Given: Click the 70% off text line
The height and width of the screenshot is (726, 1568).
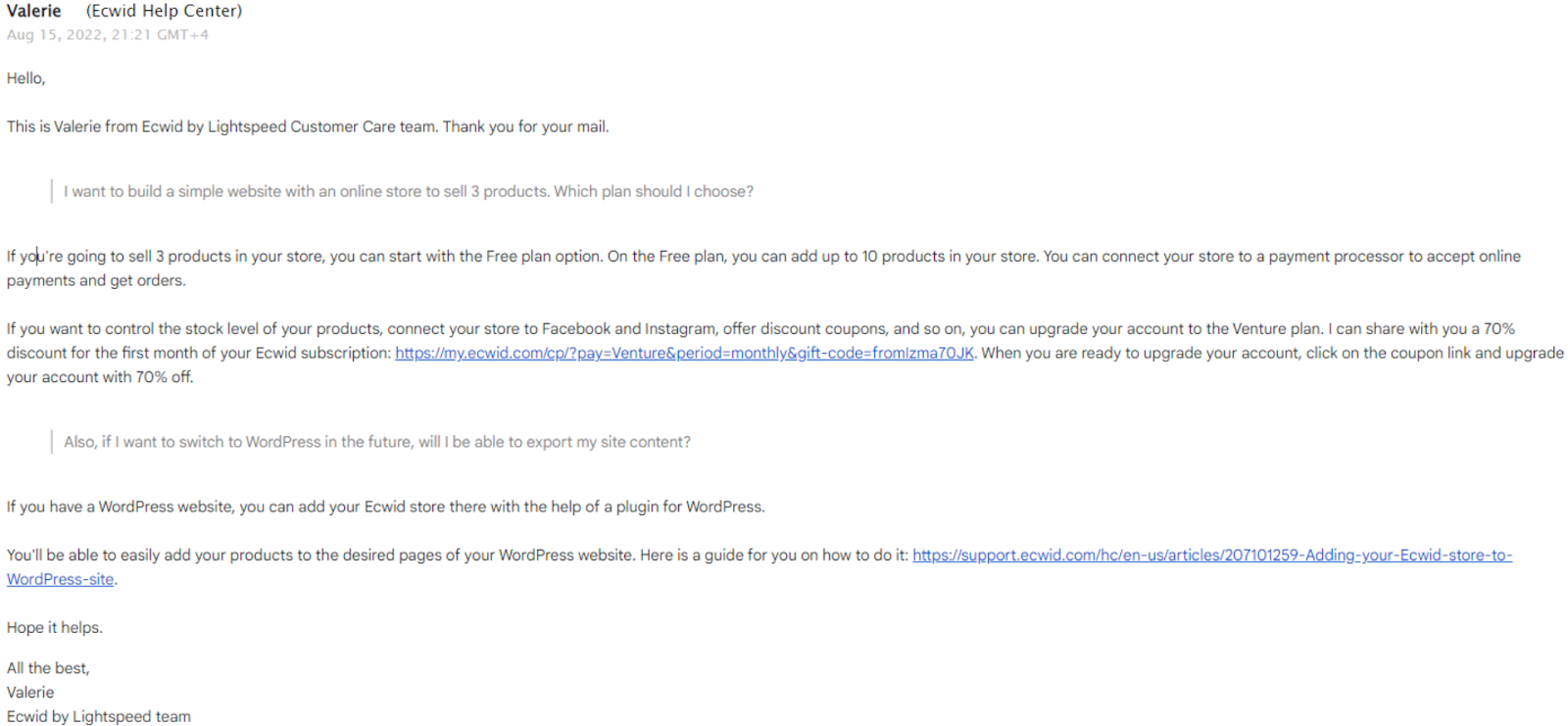Looking at the screenshot, I should point(100,377).
